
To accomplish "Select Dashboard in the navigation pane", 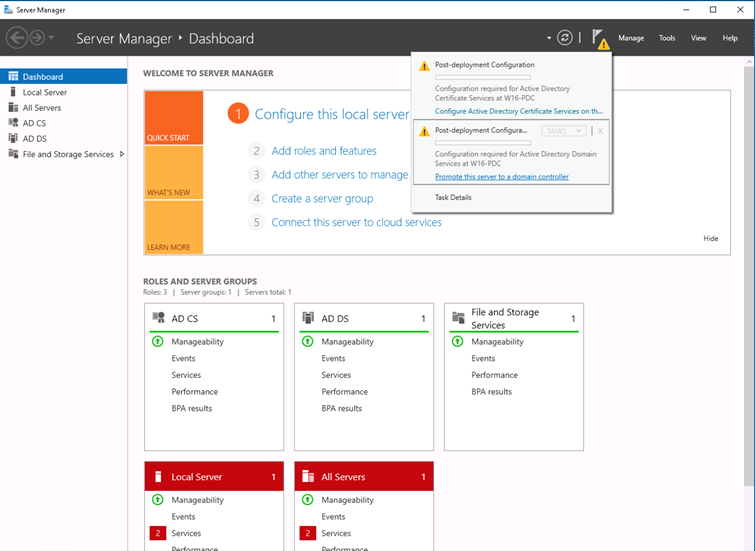I will pos(64,77).
